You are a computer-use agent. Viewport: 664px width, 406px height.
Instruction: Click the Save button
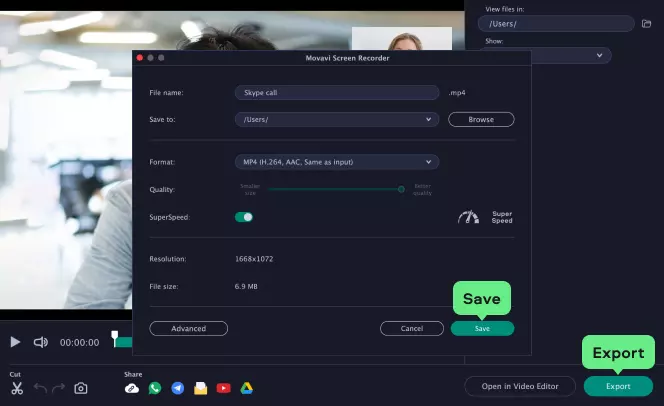click(x=482, y=329)
